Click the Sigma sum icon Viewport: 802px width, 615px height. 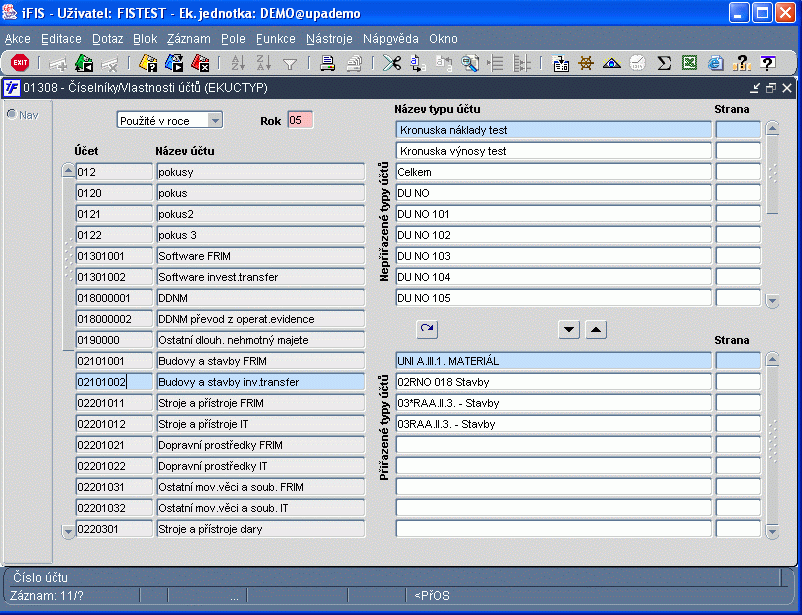pos(663,63)
